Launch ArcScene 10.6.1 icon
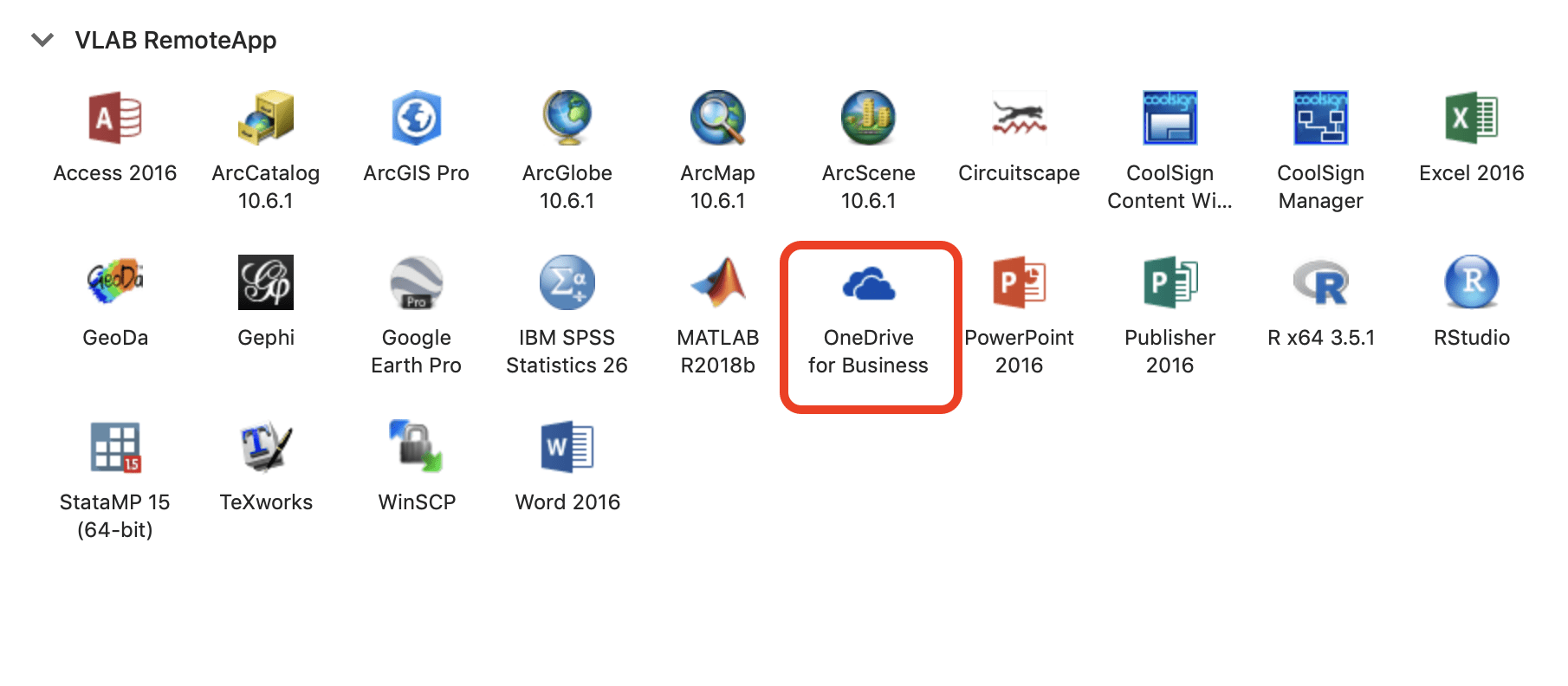This screenshot has height=686, width=1568. pyautogui.click(x=869, y=118)
